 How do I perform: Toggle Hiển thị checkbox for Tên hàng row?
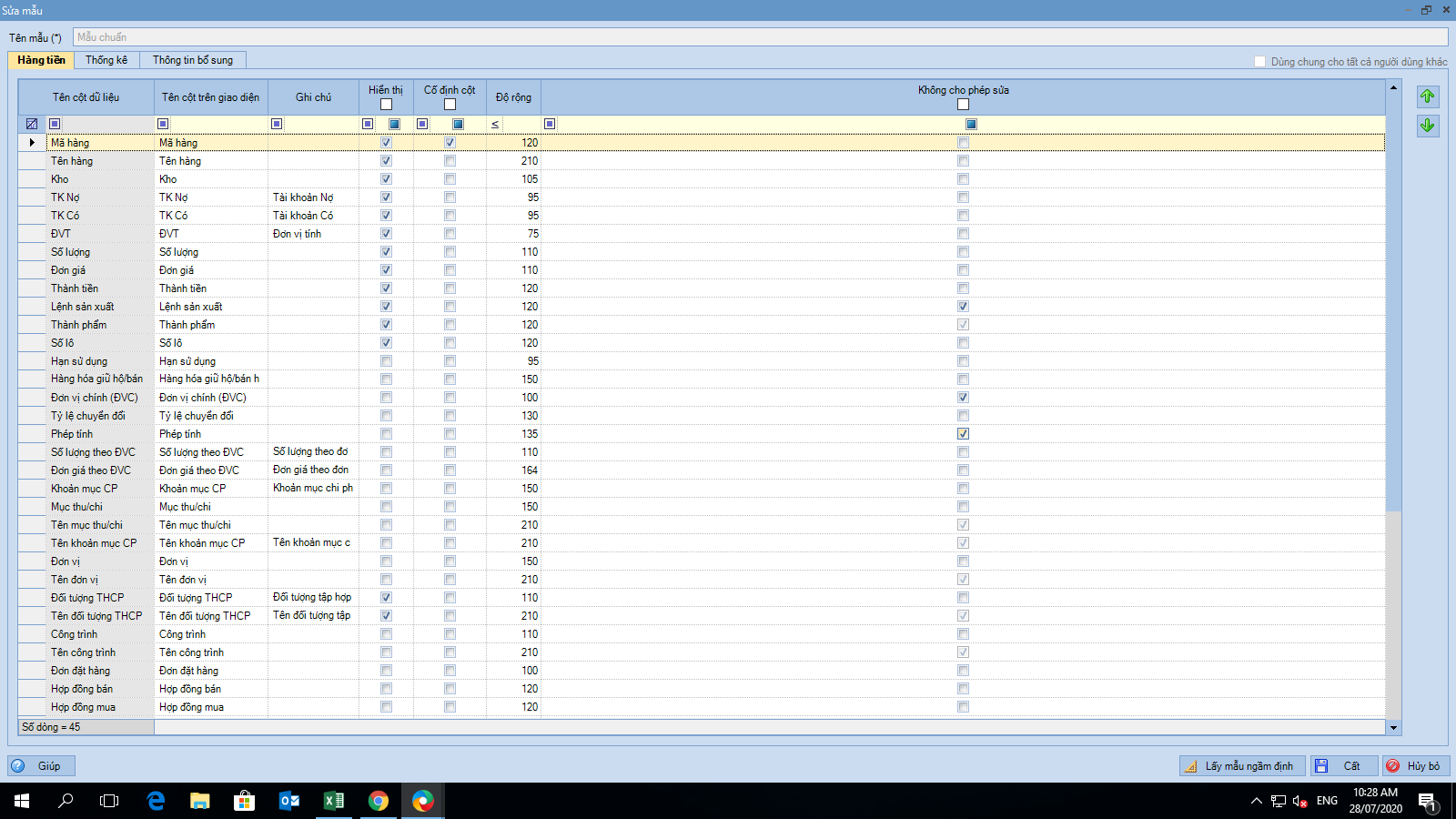pyautogui.click(x=386, y=161)
